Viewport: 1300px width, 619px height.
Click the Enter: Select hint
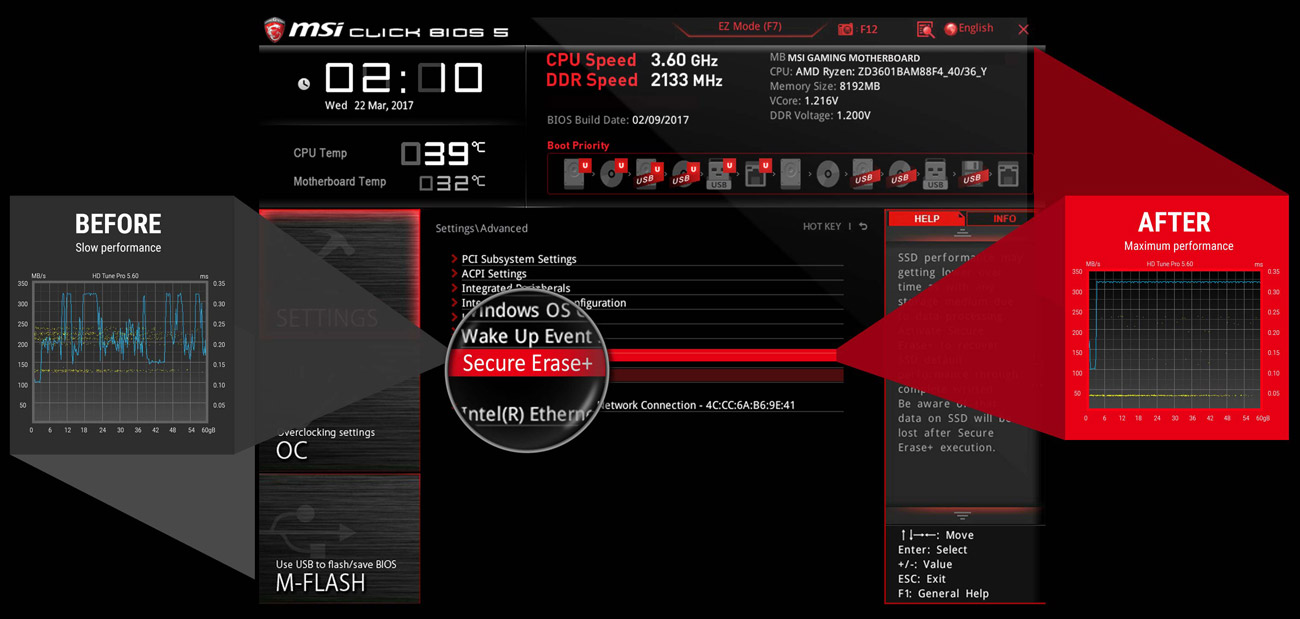[x=932, y=550]
